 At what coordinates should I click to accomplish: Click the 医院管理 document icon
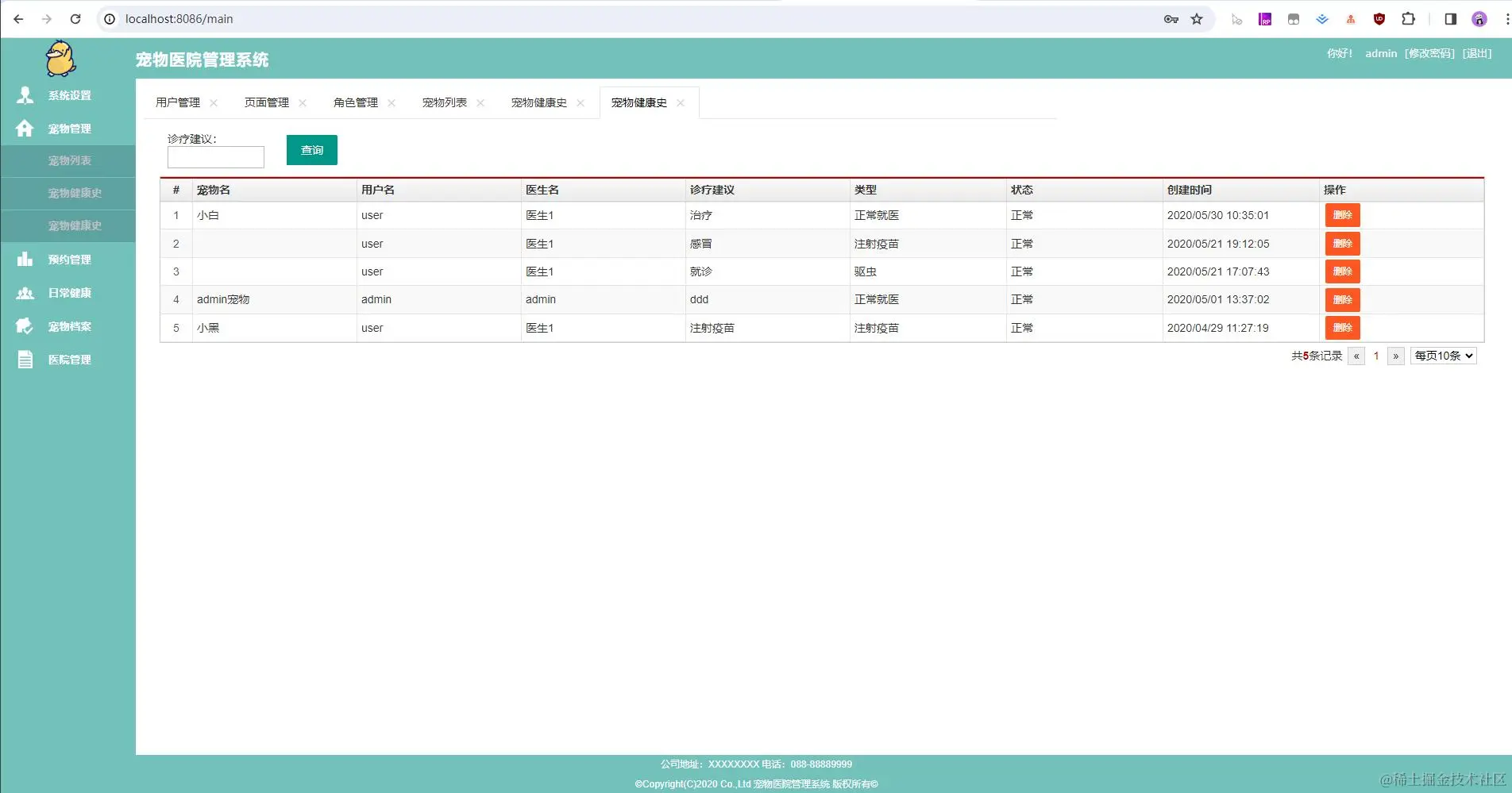click(25, 360)
